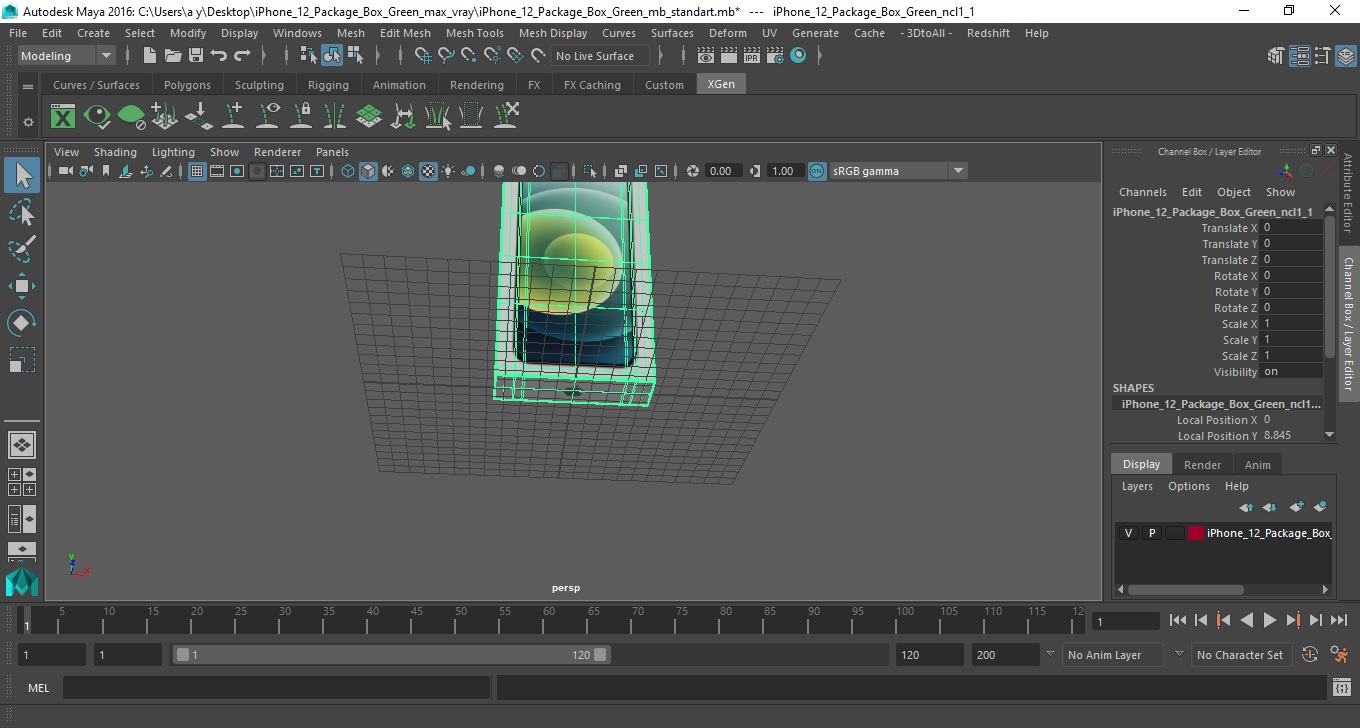Open the sRGB gamma view transform dropdown
Viewport: 1360px width, 728px height.
coord(898,171)
